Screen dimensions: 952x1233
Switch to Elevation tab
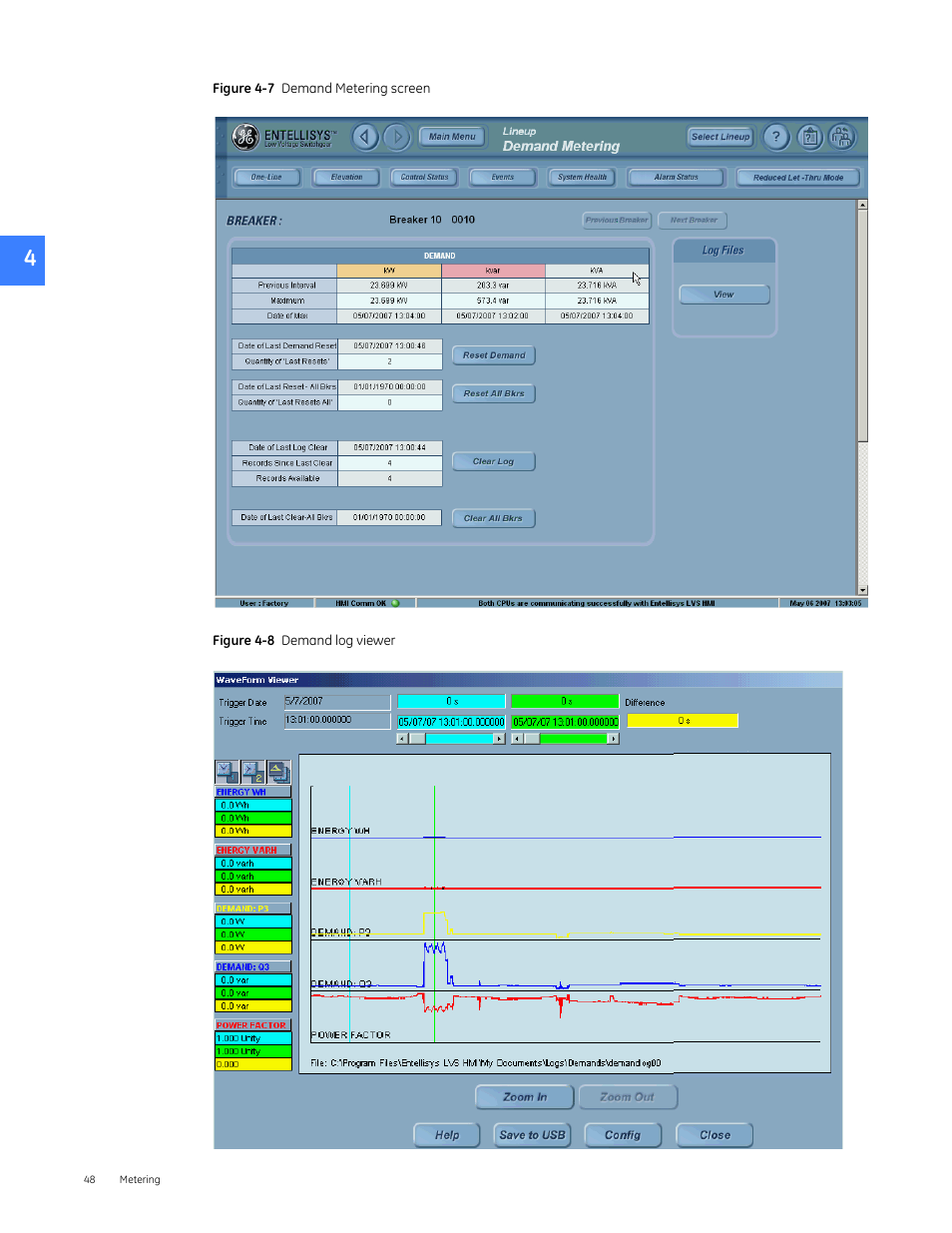click(x=346, y=178)
